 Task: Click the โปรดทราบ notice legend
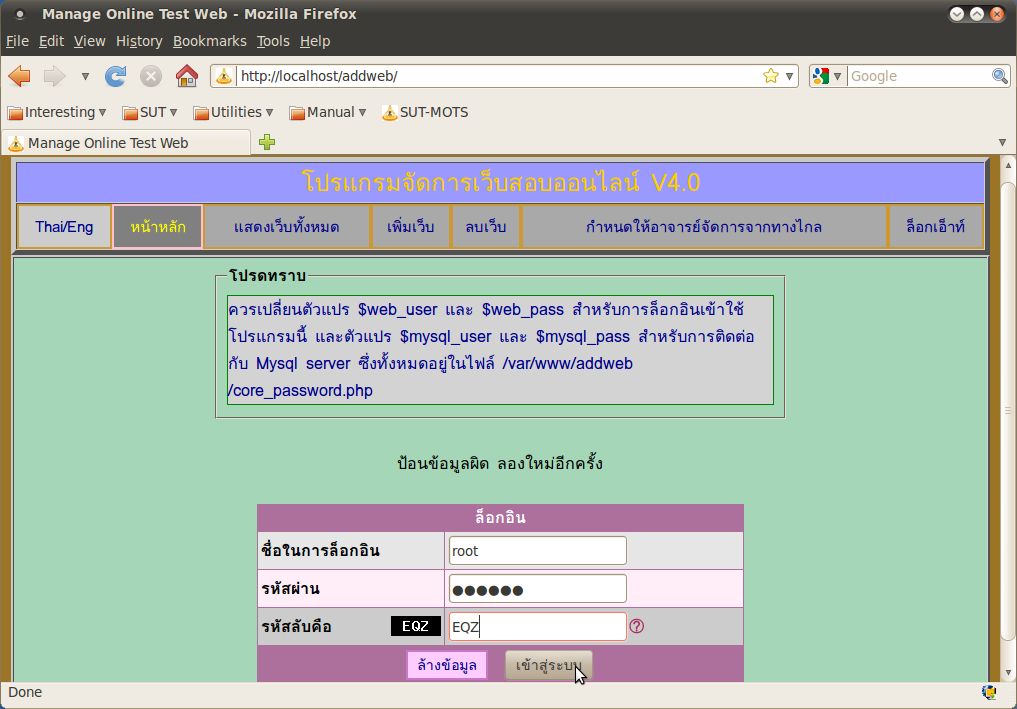point(267,276)
